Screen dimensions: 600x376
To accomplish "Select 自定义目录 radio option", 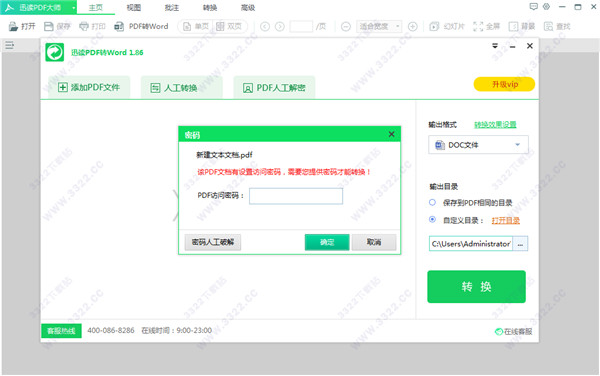I will 432,220.
